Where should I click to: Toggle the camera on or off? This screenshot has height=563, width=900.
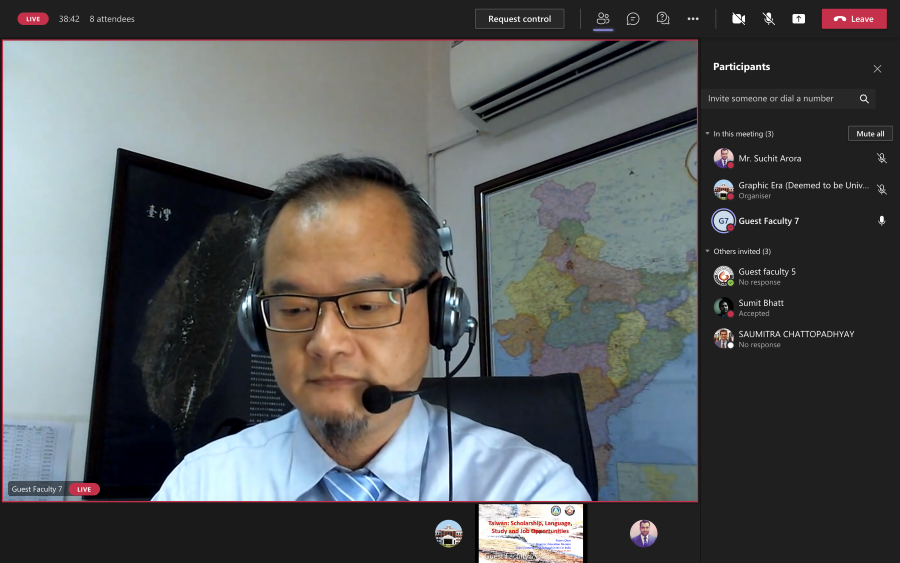pyautogui.click(x=738, y=19)
